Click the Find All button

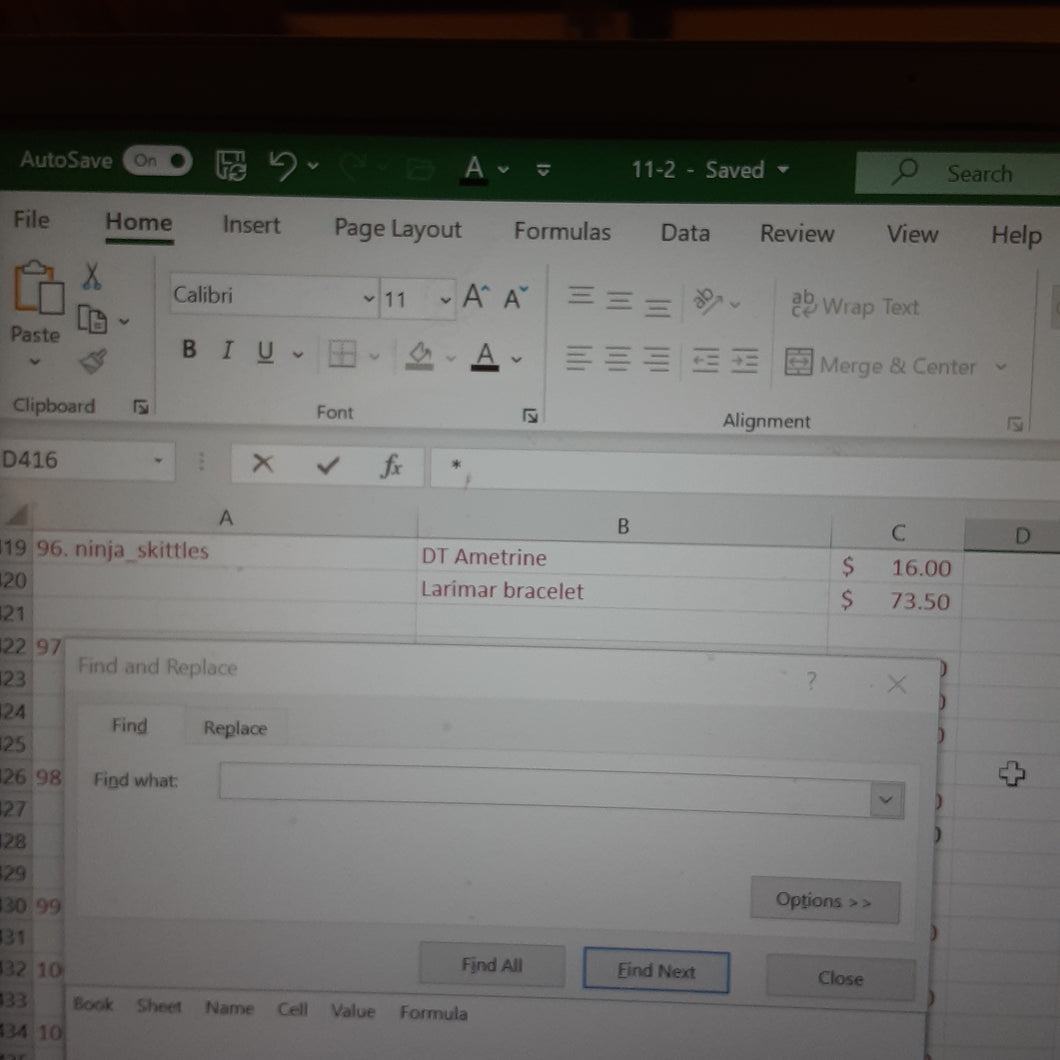(491, 965)
